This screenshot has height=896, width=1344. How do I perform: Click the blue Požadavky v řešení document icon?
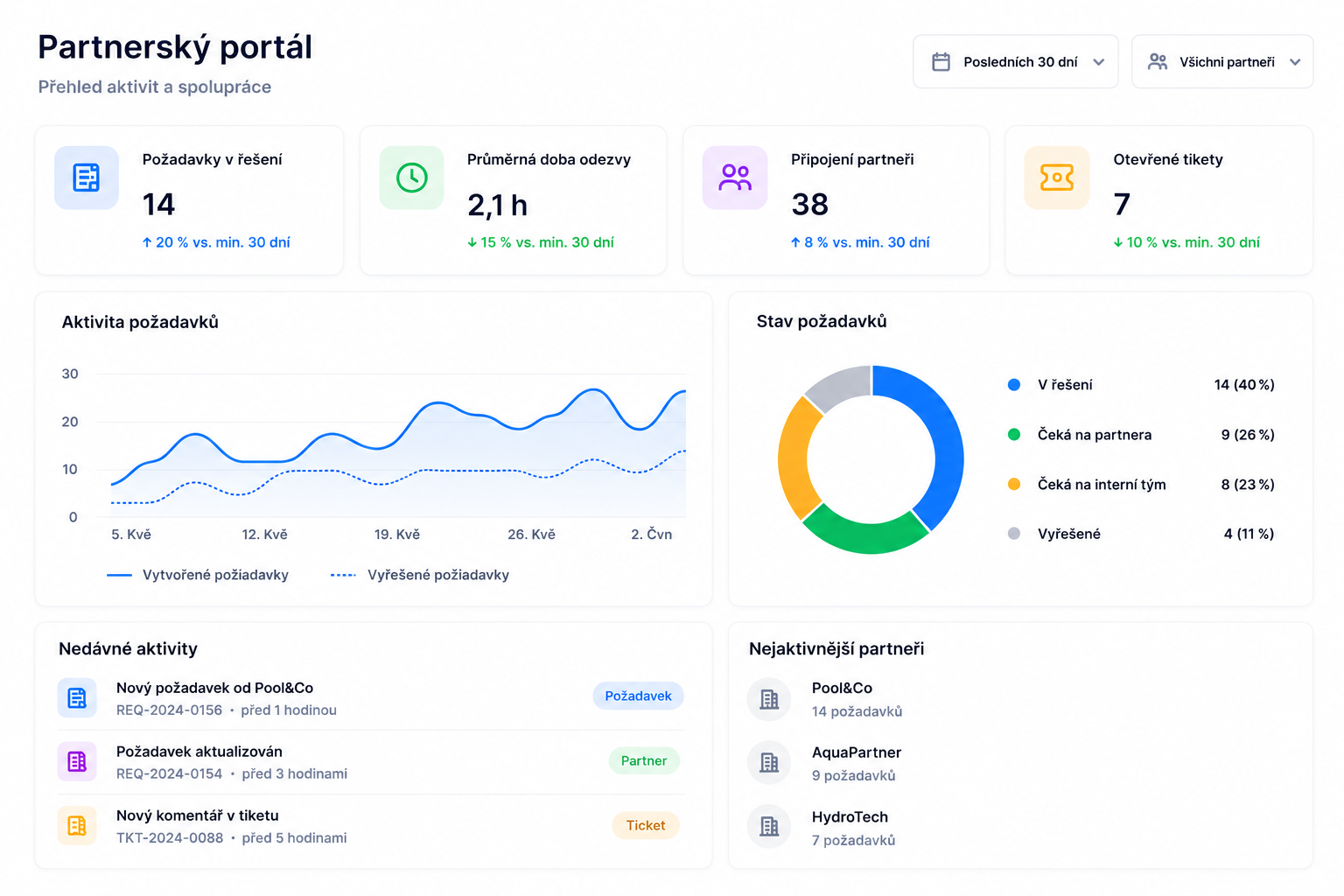[x=86, y=178]
